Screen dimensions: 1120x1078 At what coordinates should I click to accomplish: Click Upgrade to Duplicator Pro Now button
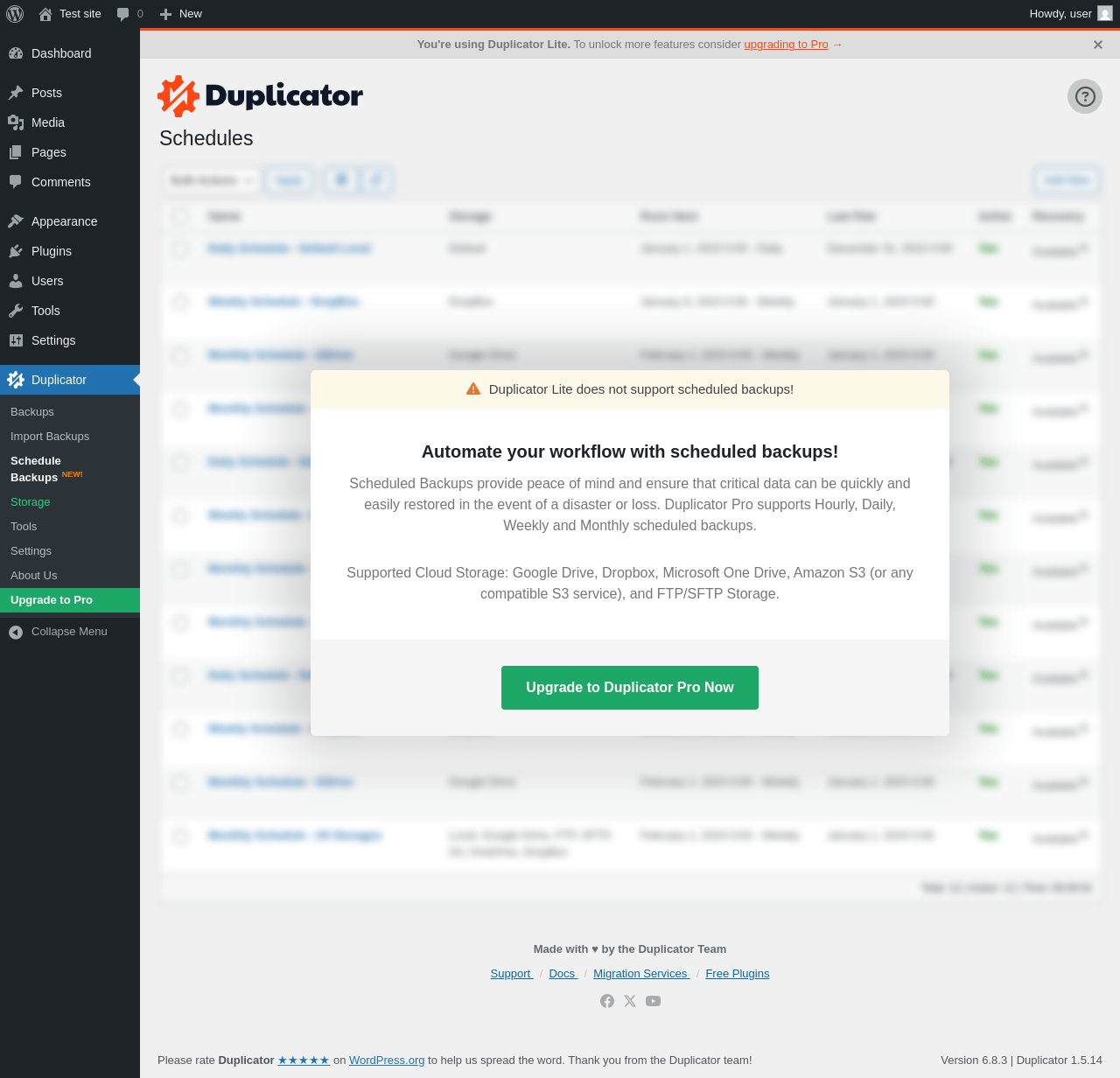(x=630, y=688)
